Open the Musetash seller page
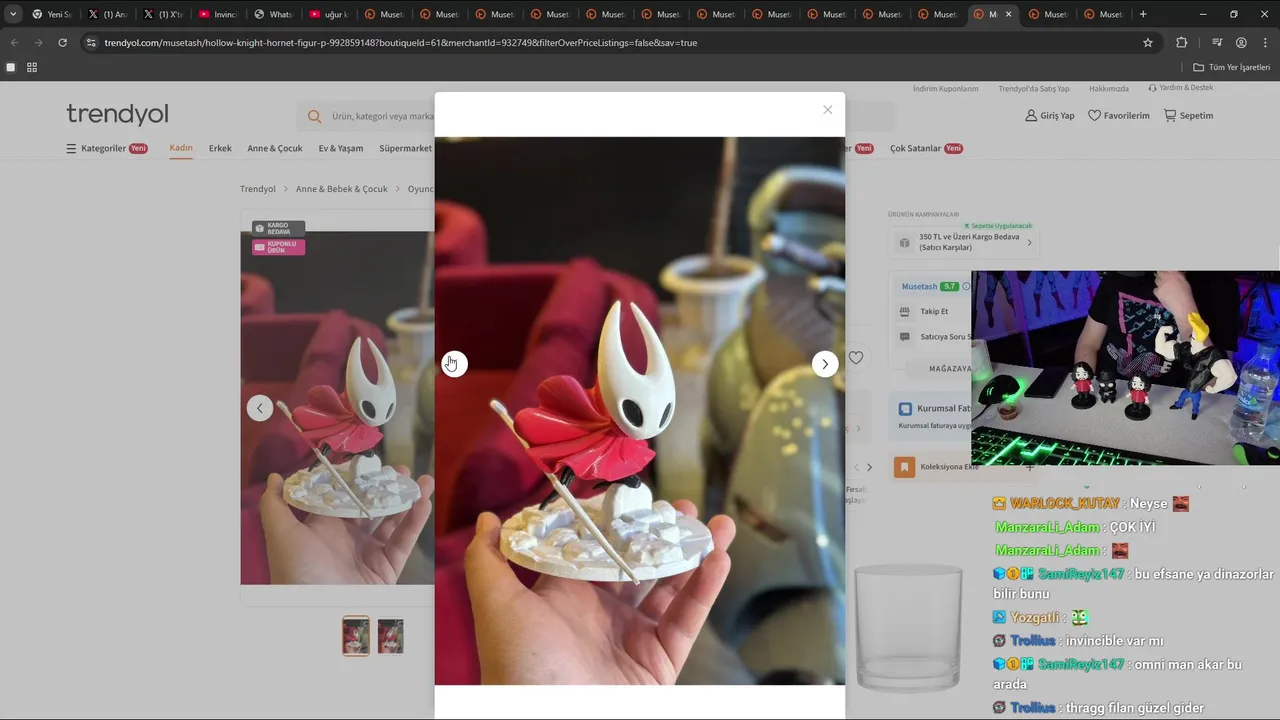The image size is (1280, 720). pos(919,287)
